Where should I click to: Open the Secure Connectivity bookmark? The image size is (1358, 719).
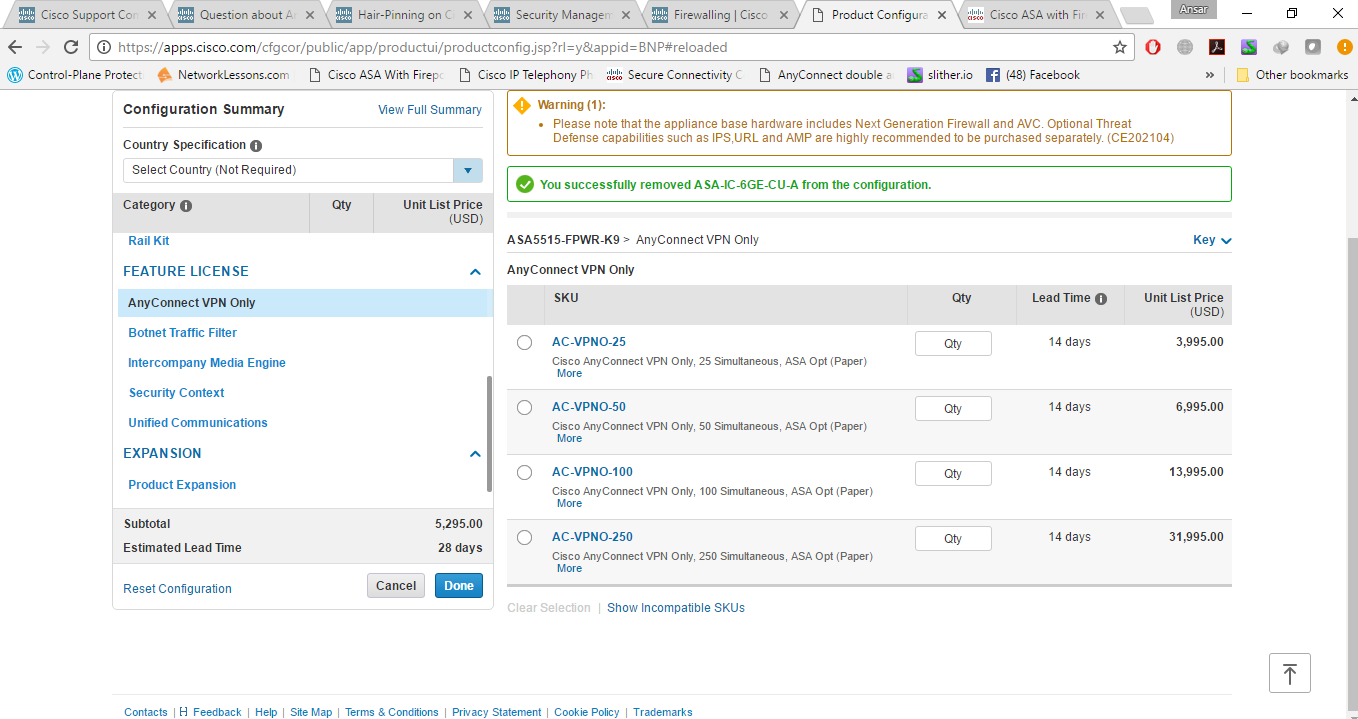click(675, 75)
